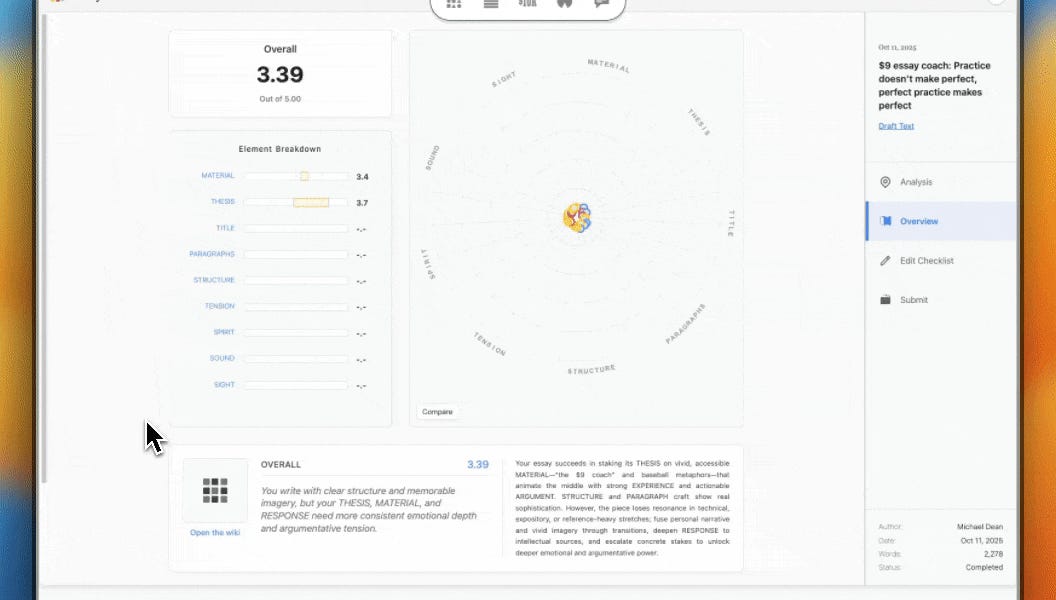
Task: Select SPIRIT in Element Breakdown list
Action: 224,332
